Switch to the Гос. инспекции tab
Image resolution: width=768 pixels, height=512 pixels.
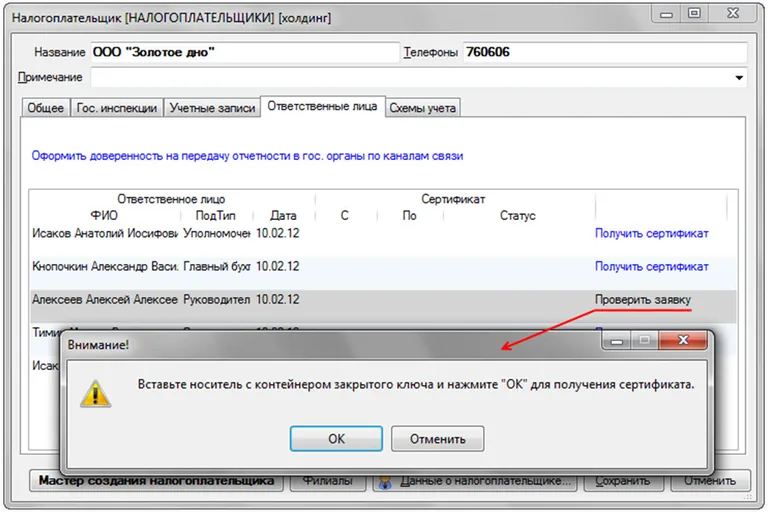coord(117,108)
